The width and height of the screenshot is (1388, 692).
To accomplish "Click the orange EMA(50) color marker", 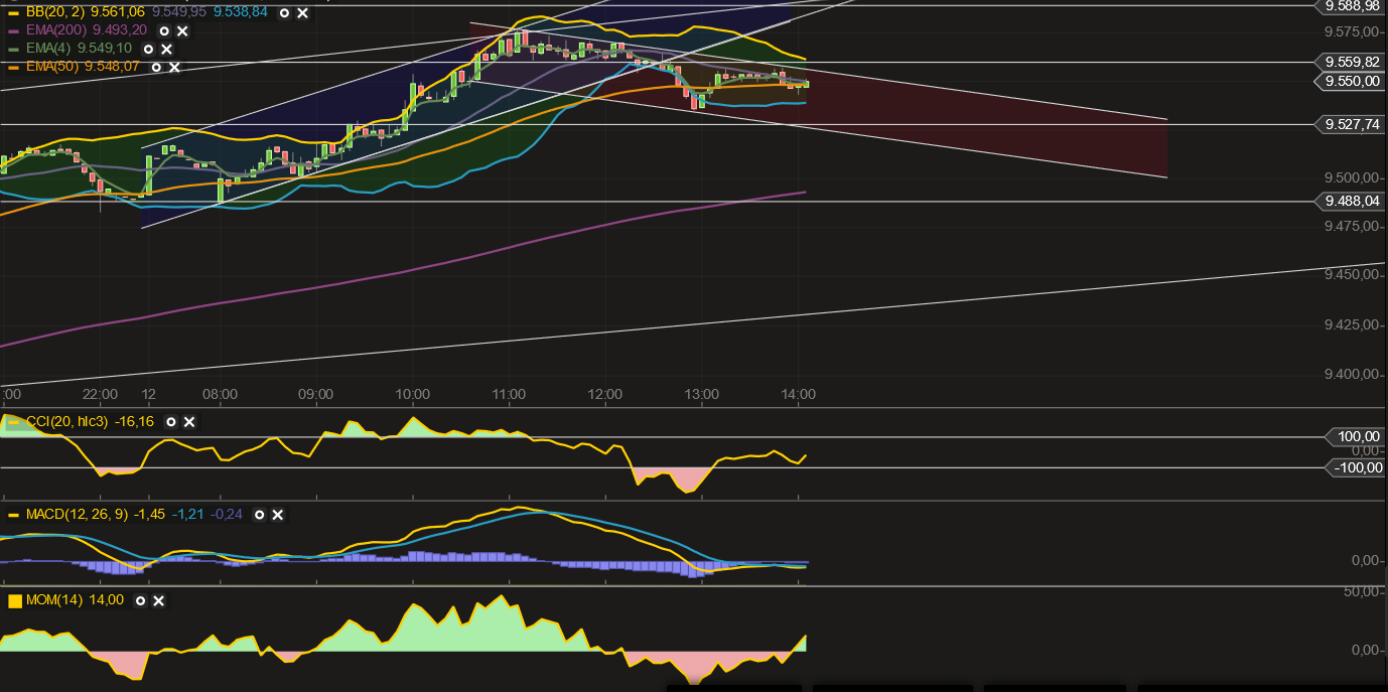I will pyautogui.click(x=12, y=67).
